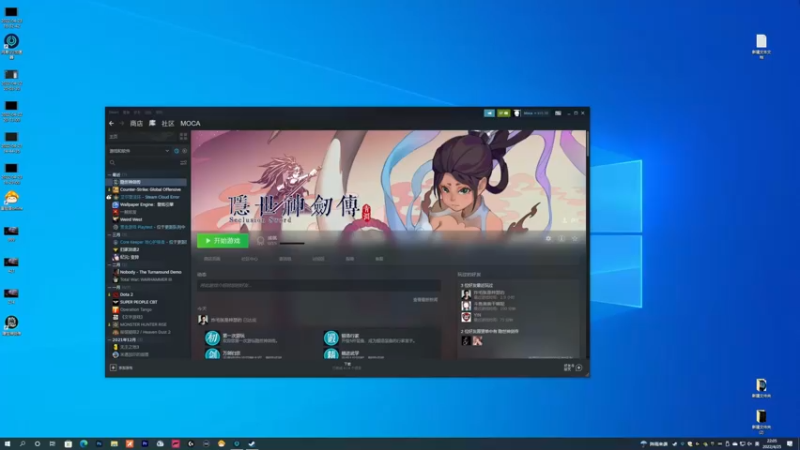The height and width of the screenshot is (450, 800).
Task: Click the achievements medal icon beside play button
Action: (261, 240)
